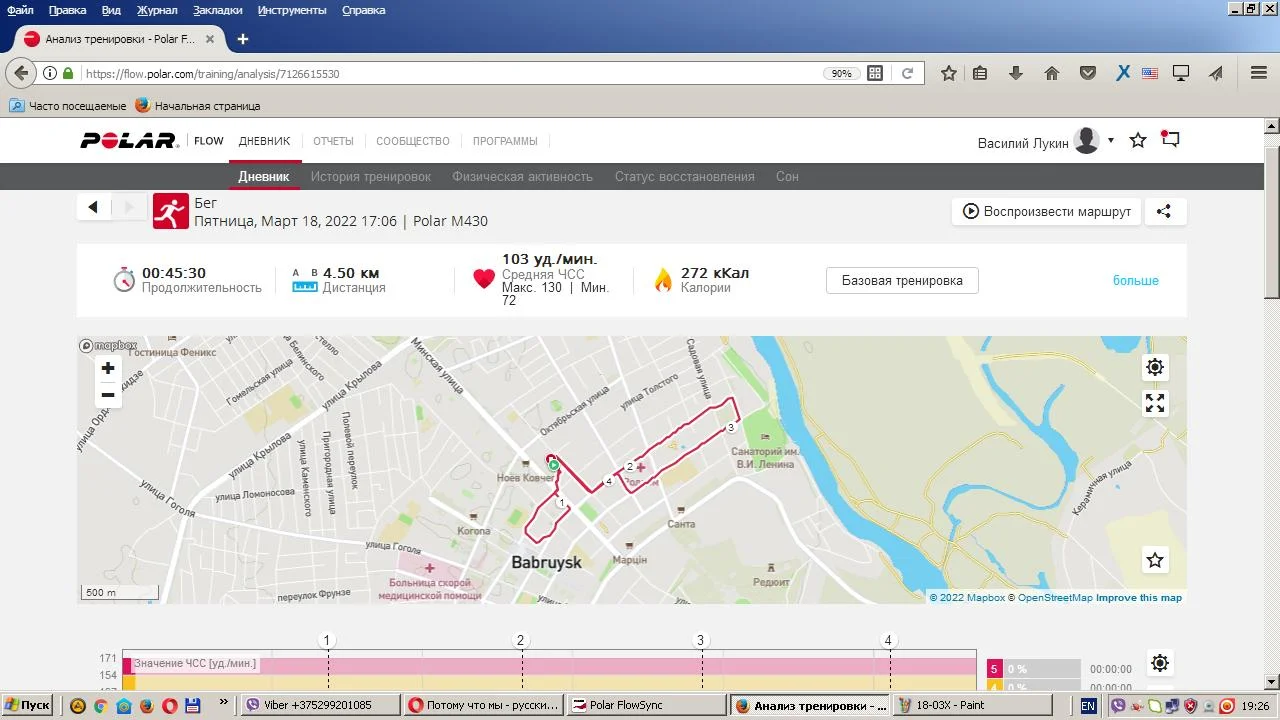Open the Журнал menu
This screenshot has height=720, width=1280.
(x=157, y=10)
